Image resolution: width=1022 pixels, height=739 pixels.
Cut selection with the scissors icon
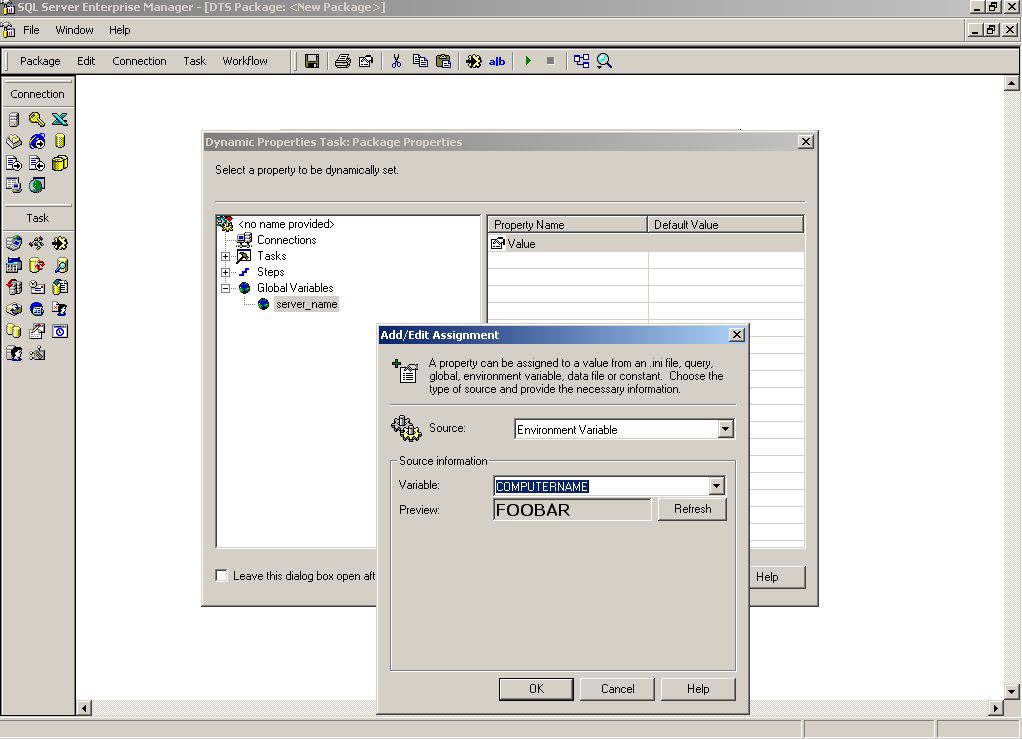coord(396,61)
